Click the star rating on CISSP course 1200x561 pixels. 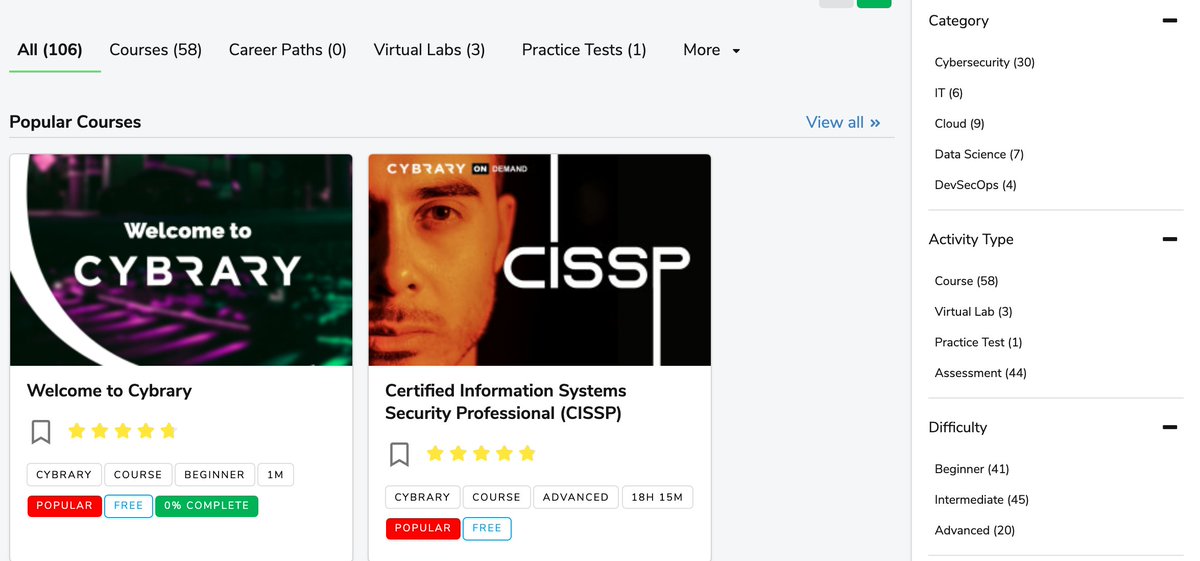481,453
